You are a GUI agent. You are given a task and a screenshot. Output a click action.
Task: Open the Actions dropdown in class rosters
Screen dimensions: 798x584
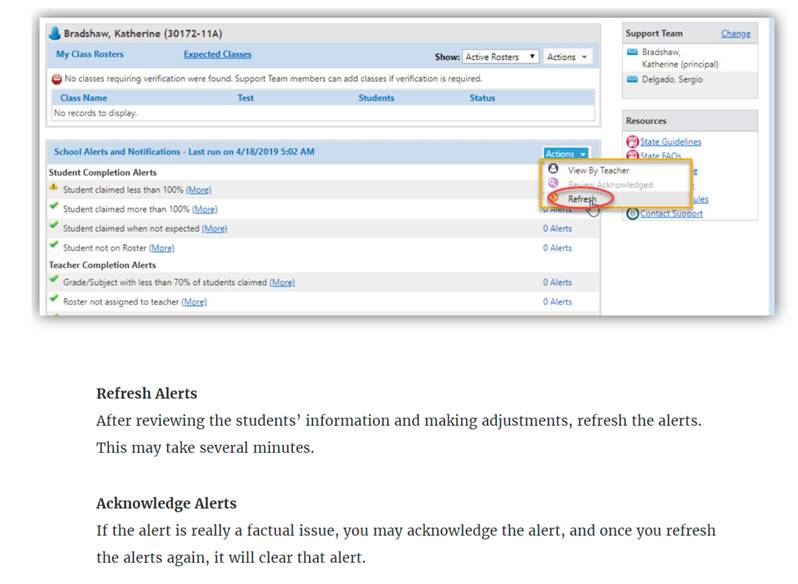click(567, 57)
